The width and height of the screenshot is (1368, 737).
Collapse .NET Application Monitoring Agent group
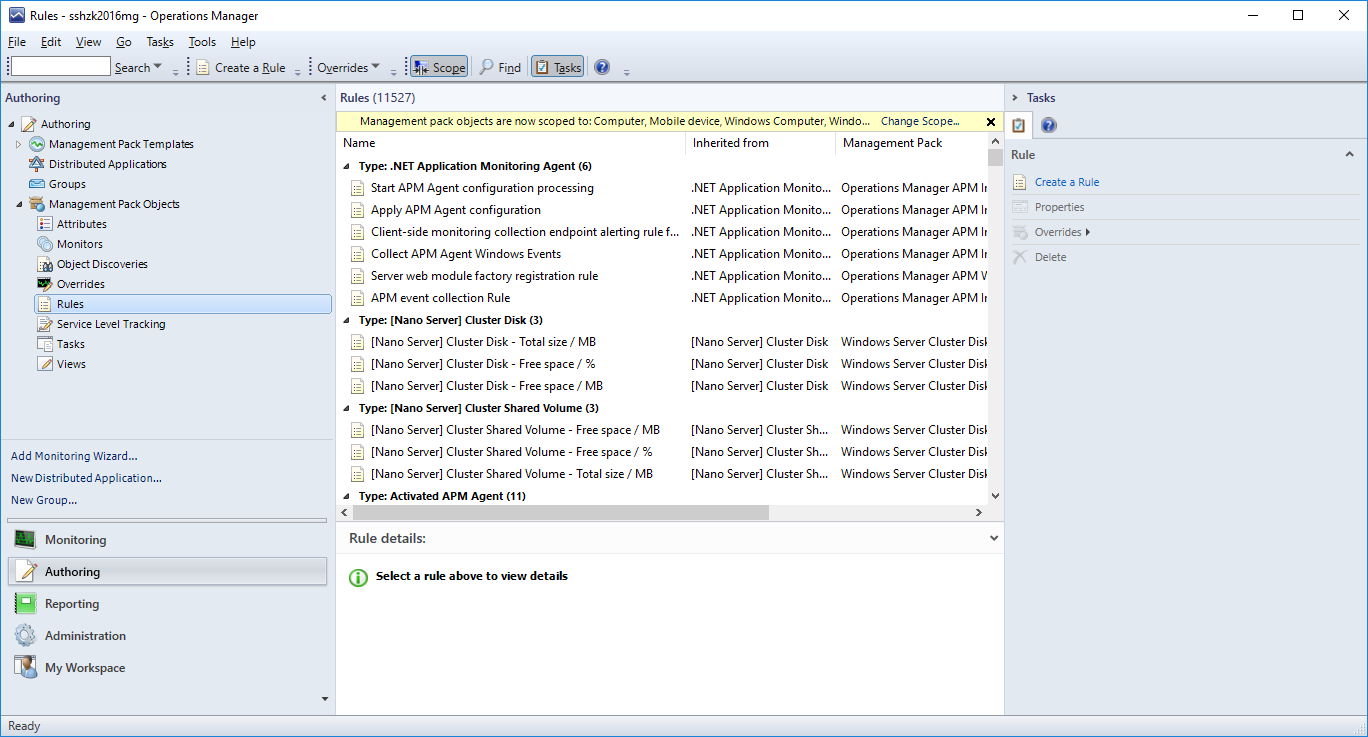point(347,166)
